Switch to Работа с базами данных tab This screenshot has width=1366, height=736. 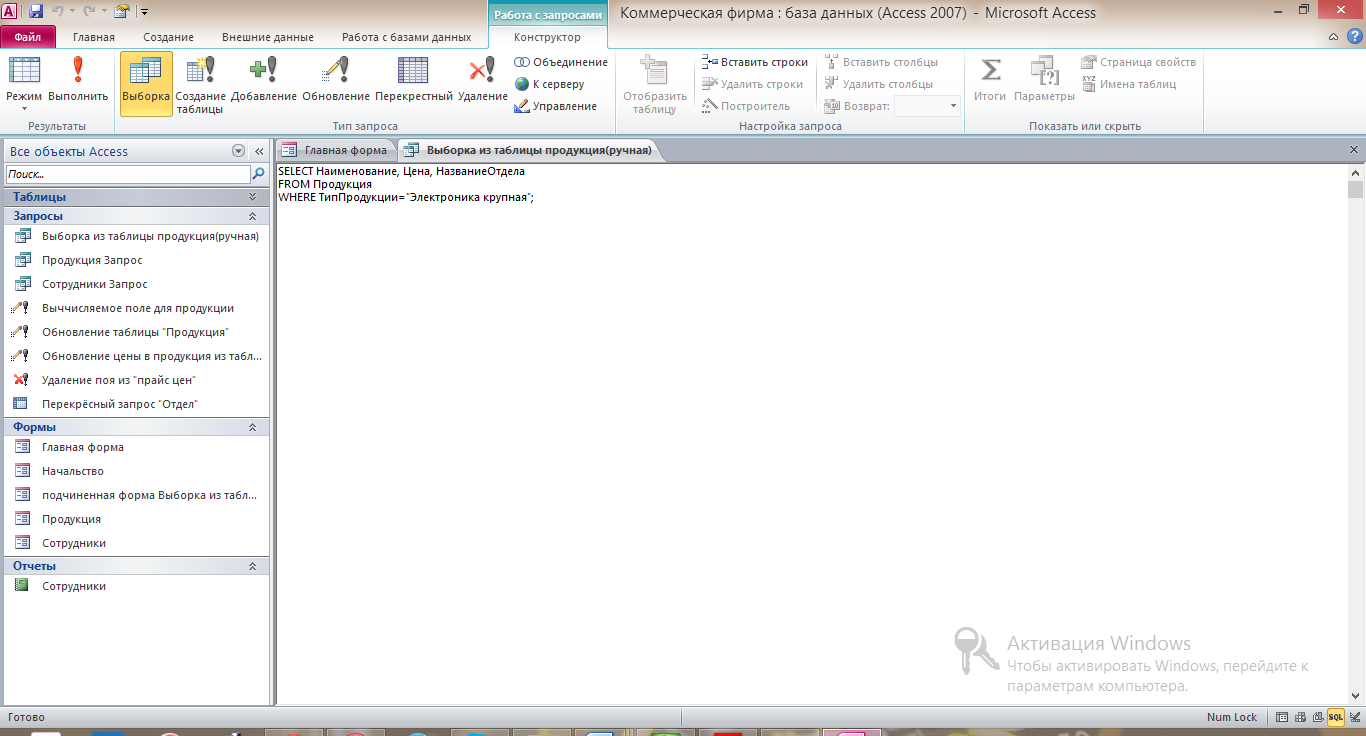click(406, 37)
